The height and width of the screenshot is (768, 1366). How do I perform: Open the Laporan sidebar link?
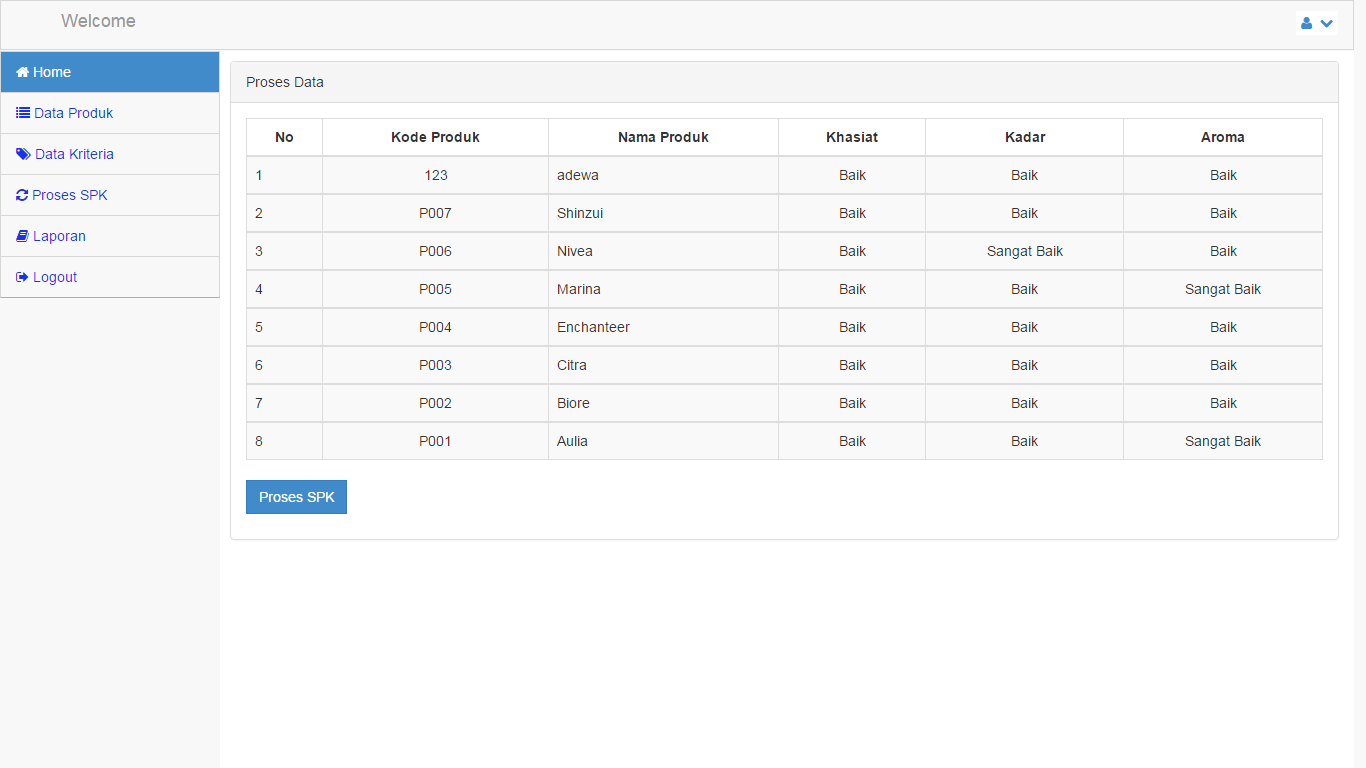click(x=59, y=236)
